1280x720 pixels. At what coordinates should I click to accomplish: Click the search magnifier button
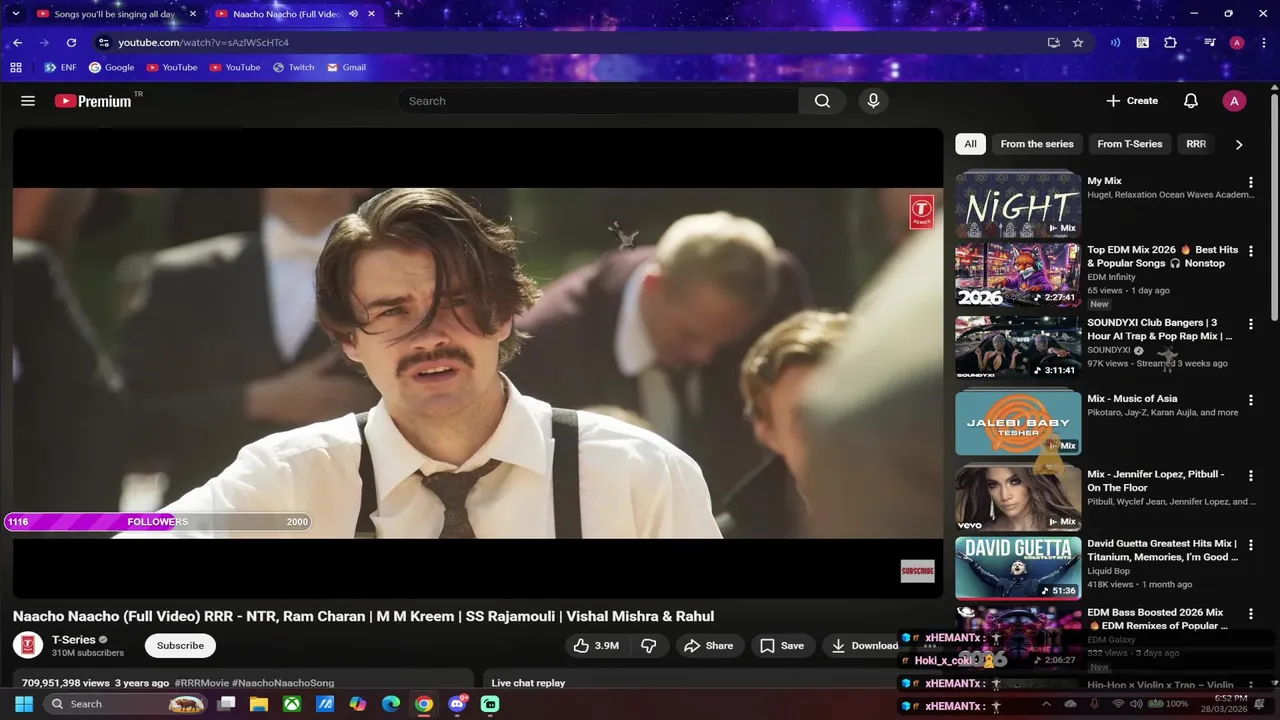click(x=822, y=101)
